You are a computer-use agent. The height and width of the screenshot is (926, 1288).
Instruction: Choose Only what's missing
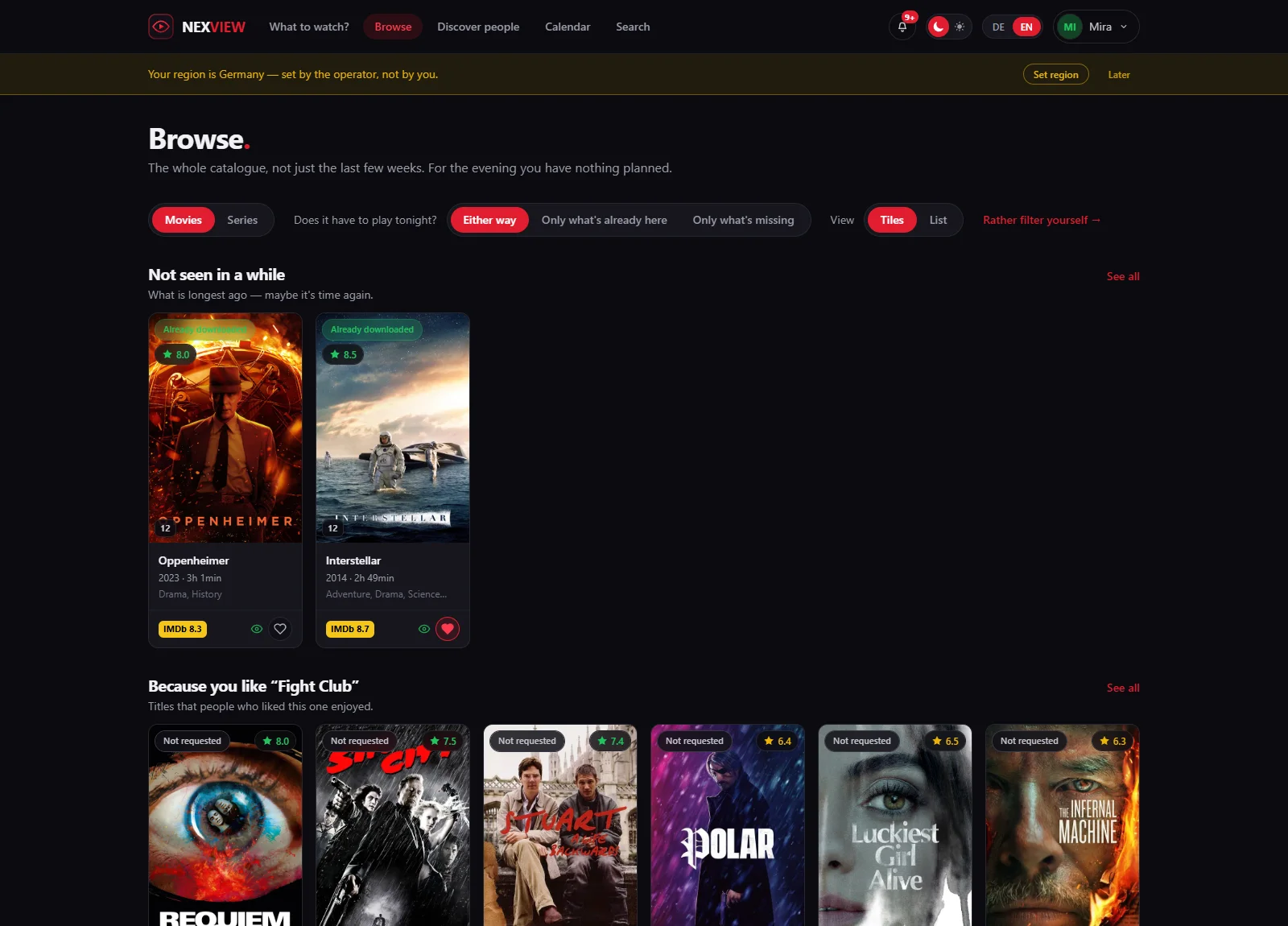743,220
